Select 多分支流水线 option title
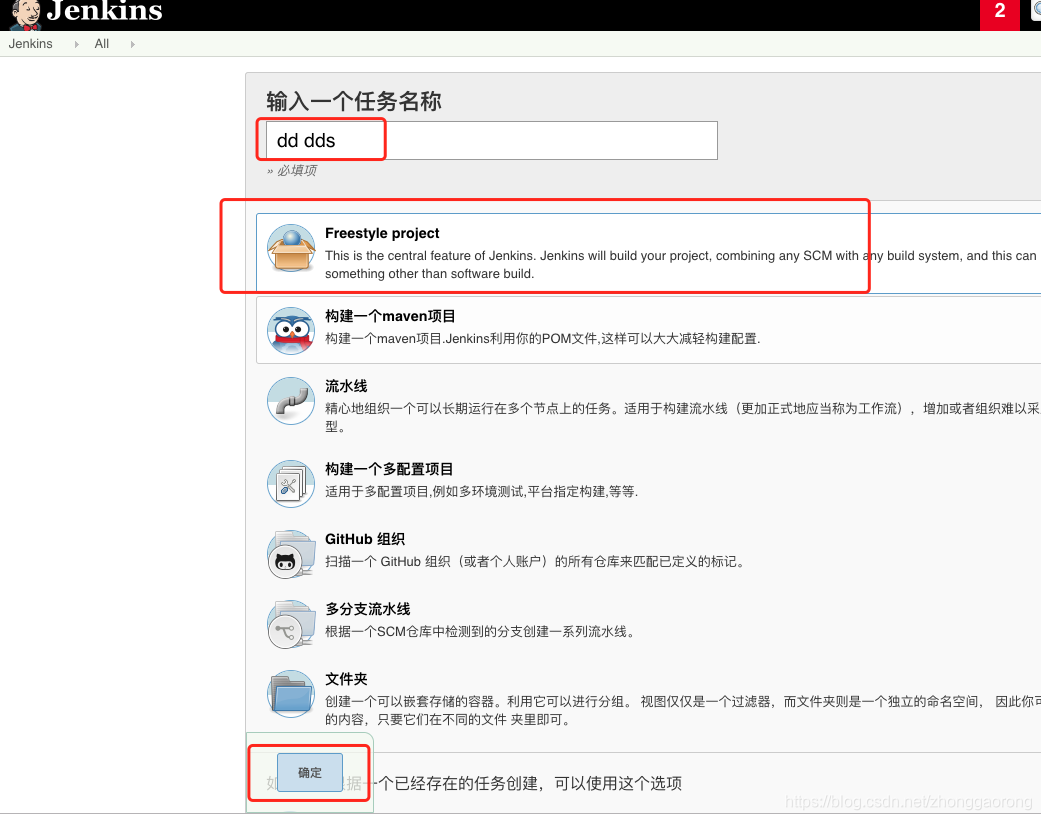Image resolution: width=1041 pixels, height=820 pixels. [x=367, y=609]
